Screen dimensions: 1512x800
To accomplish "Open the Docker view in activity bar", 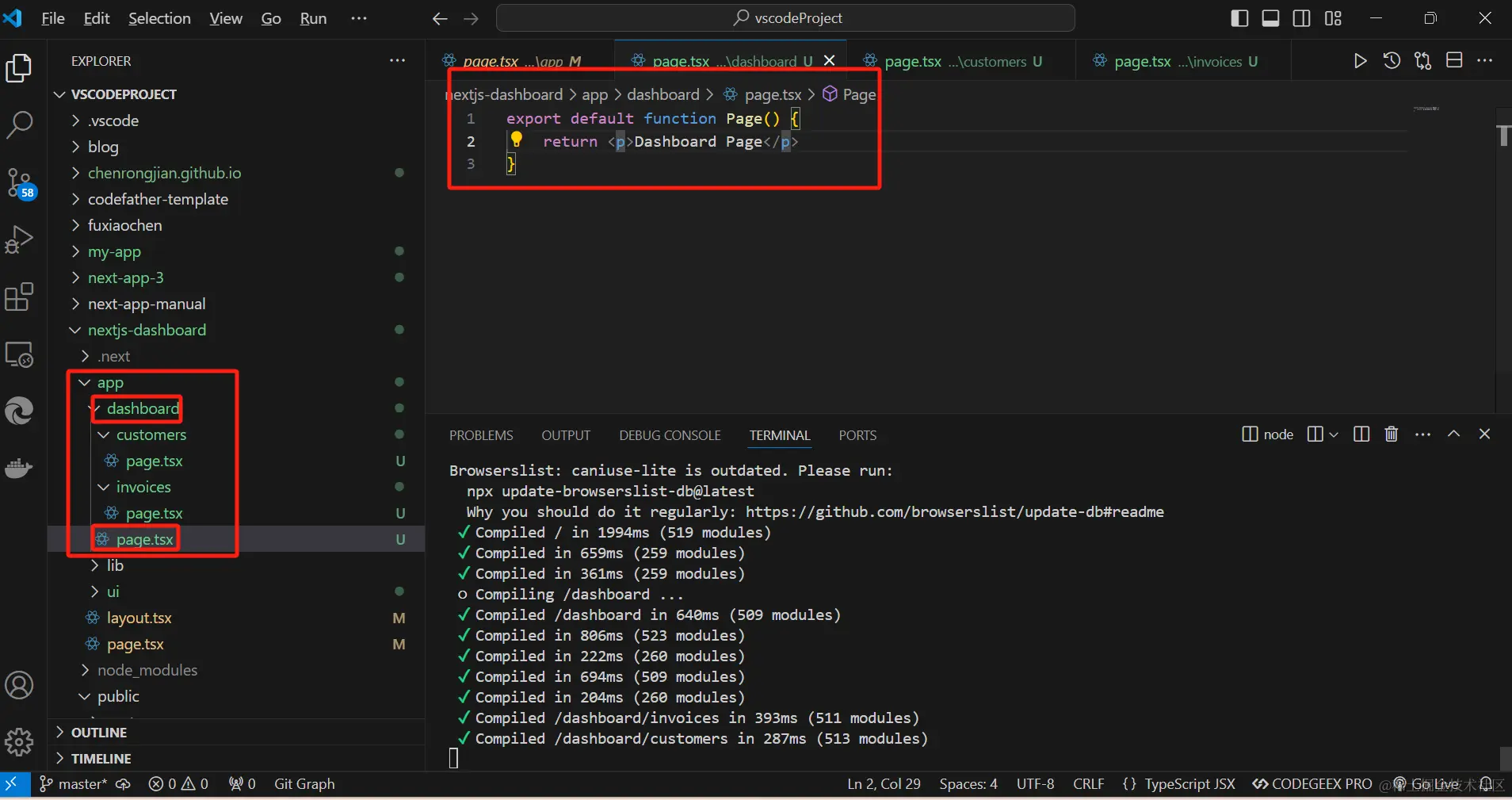I will pyautogui.click(x=19, y=469).
